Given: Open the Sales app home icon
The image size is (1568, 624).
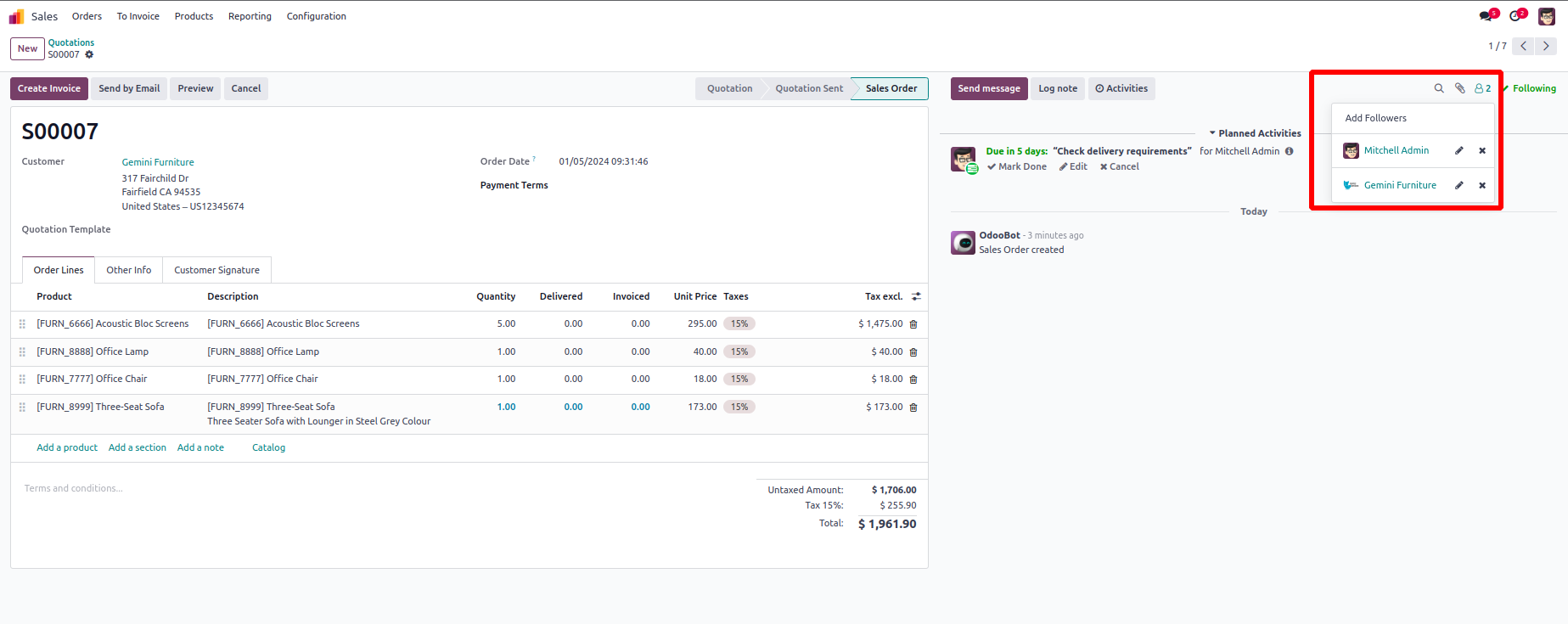Looking at the screenshot, I should pos(16,16).
